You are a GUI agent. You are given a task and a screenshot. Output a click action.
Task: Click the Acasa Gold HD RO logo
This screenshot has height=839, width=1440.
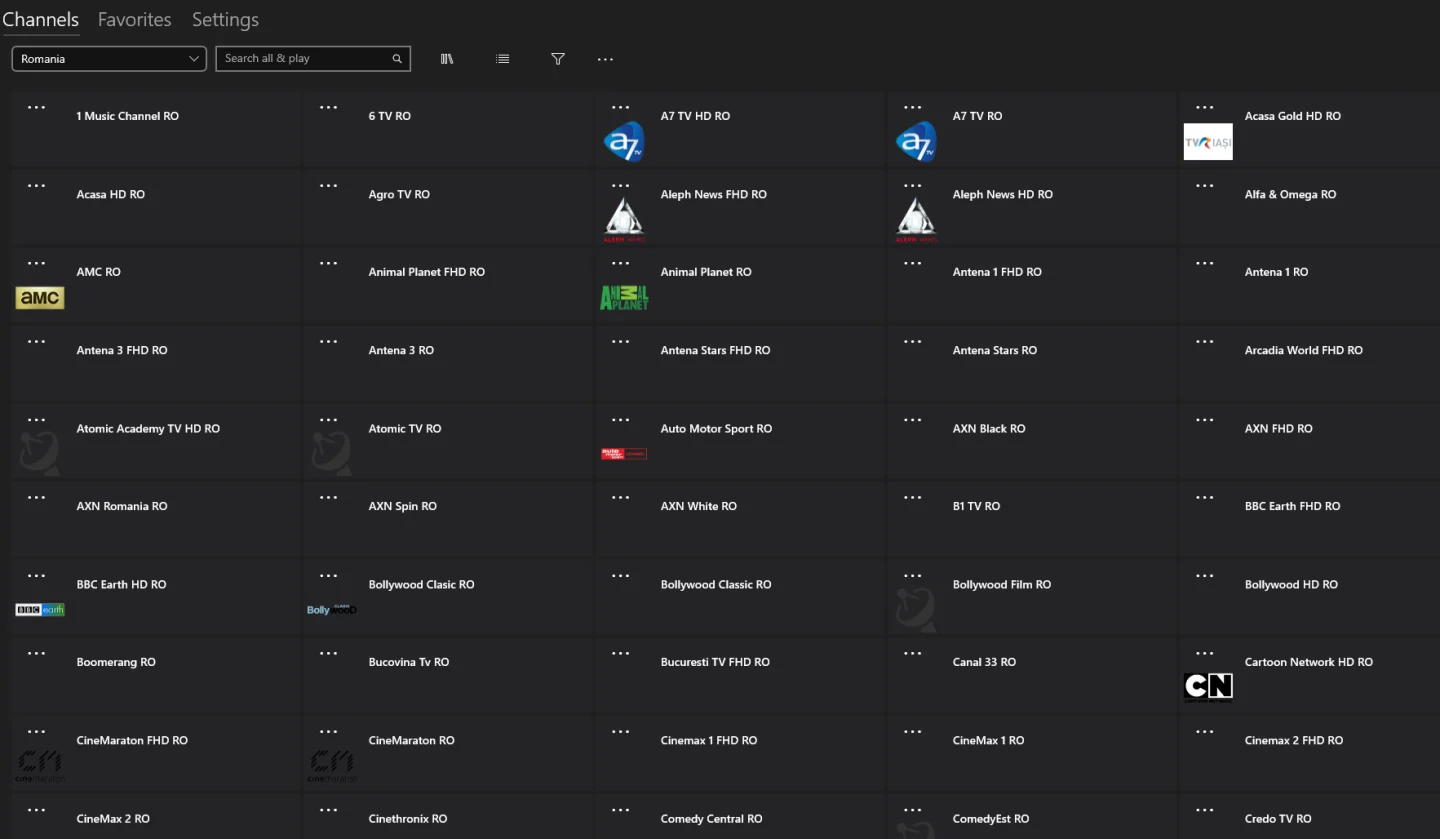tap(1208, 142)
